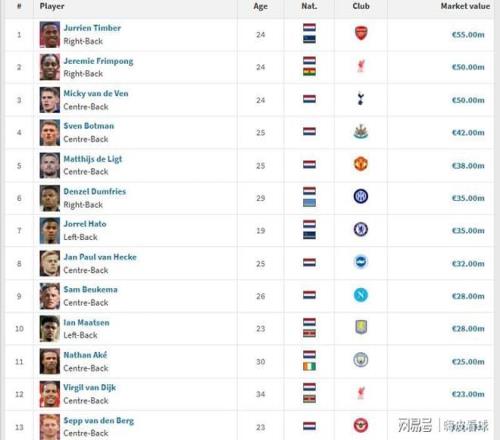Click Ian Maatsen's player photo thumbnail
The width and height of the screenshot is (500, 440).
[50, 329]
